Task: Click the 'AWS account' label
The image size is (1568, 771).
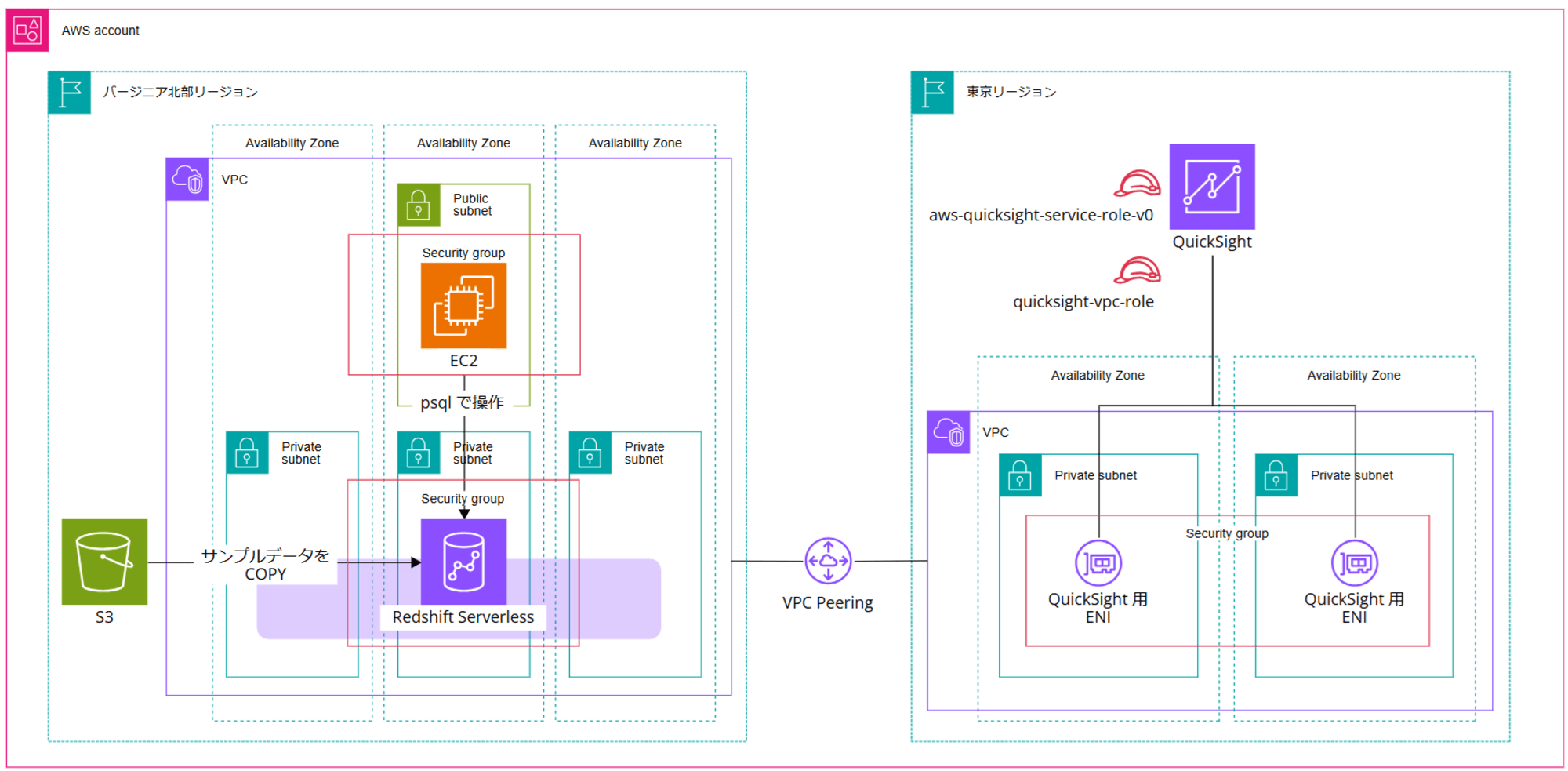Action: (100, 31)
